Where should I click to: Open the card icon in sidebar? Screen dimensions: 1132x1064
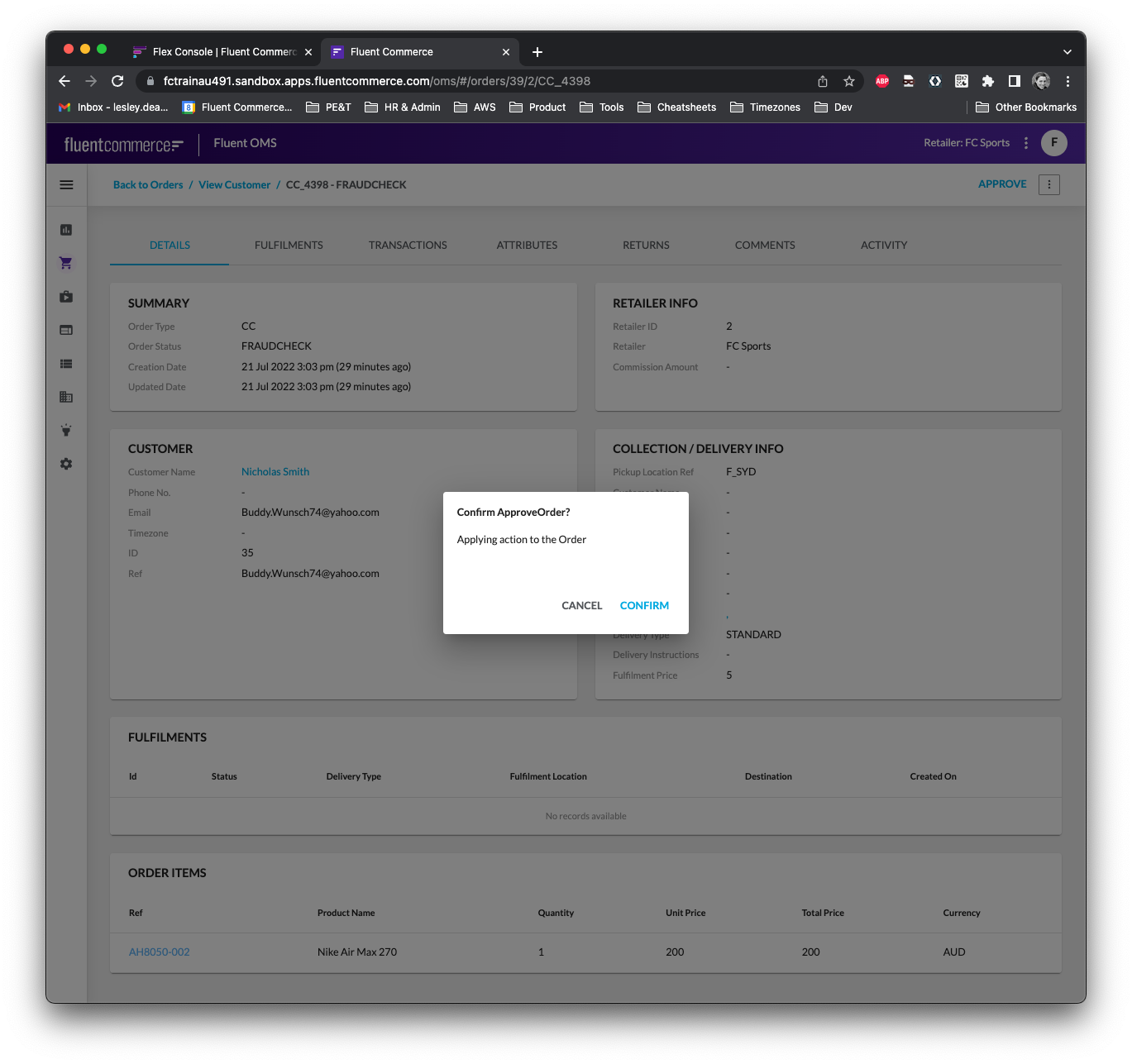66,330
